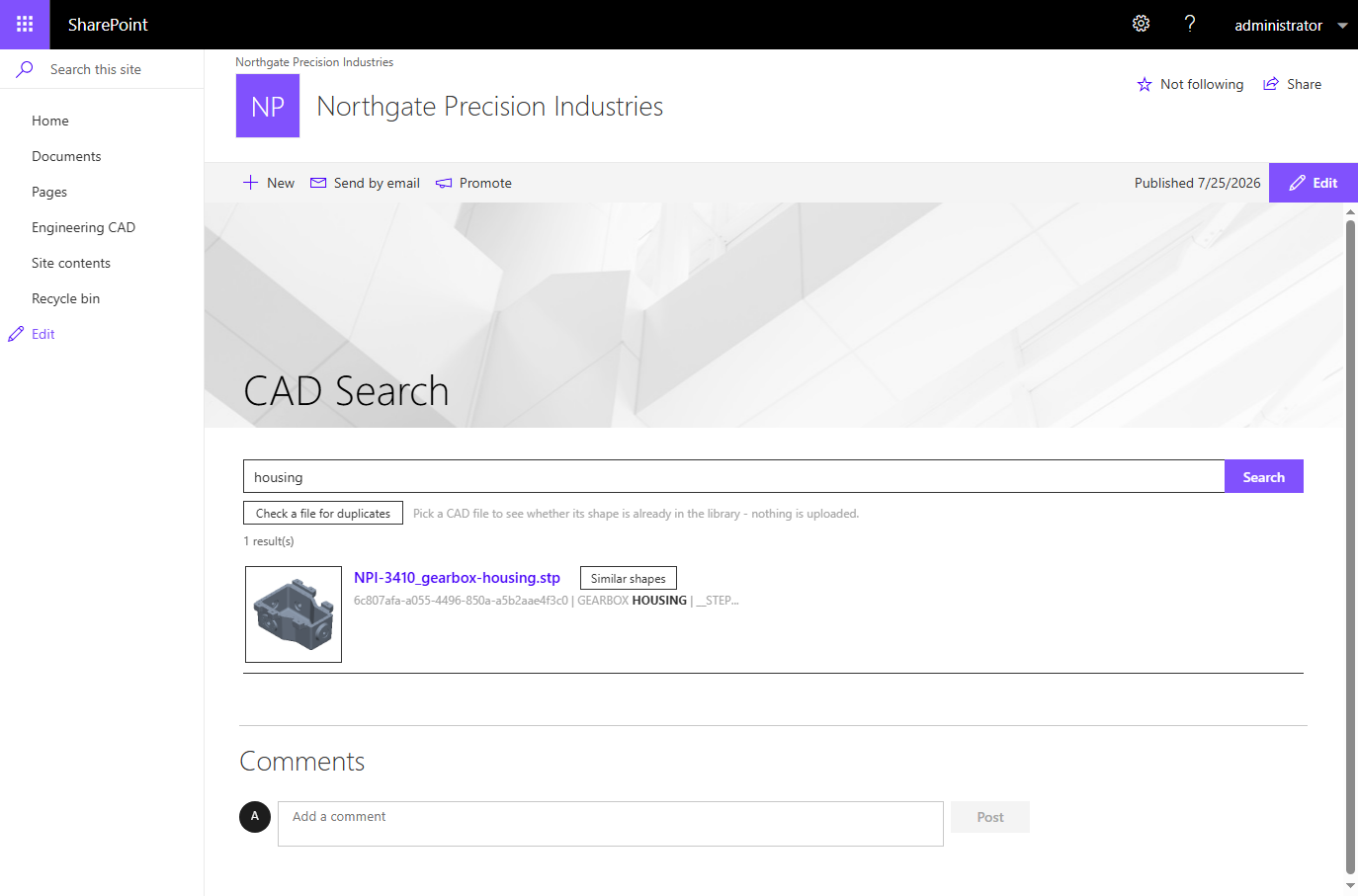Click the 'Similar shapes' button

[x=629, y=578]
